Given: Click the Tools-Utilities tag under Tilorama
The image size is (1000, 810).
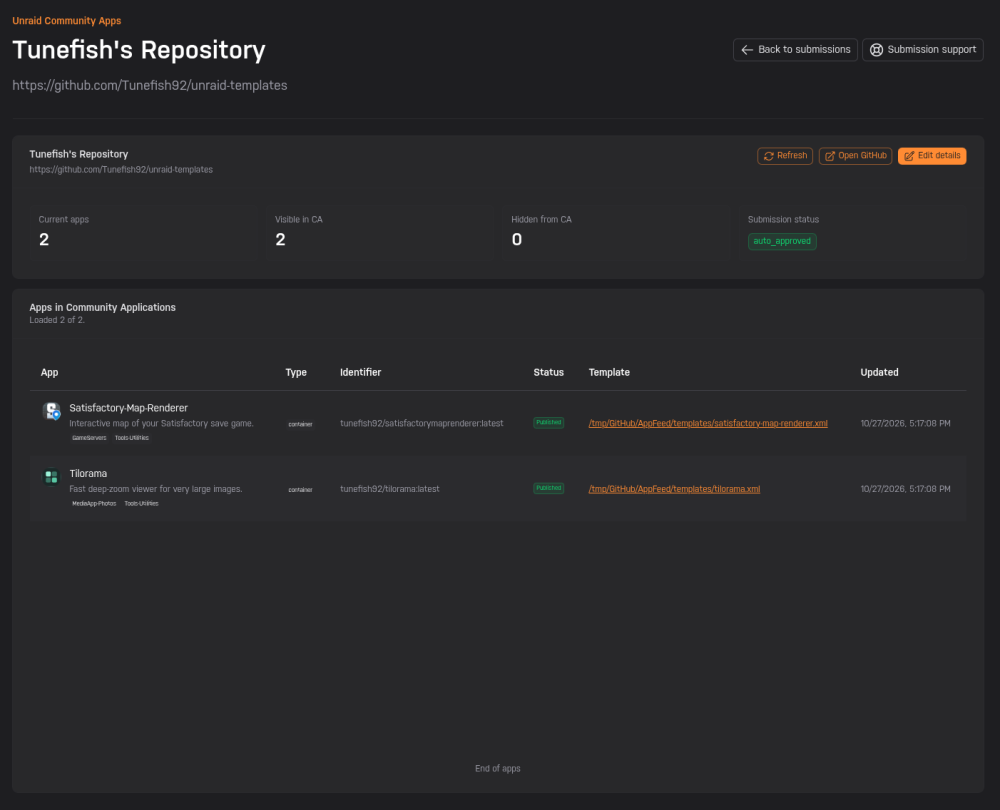Looking at the screenshot, I should coord(141,503).
